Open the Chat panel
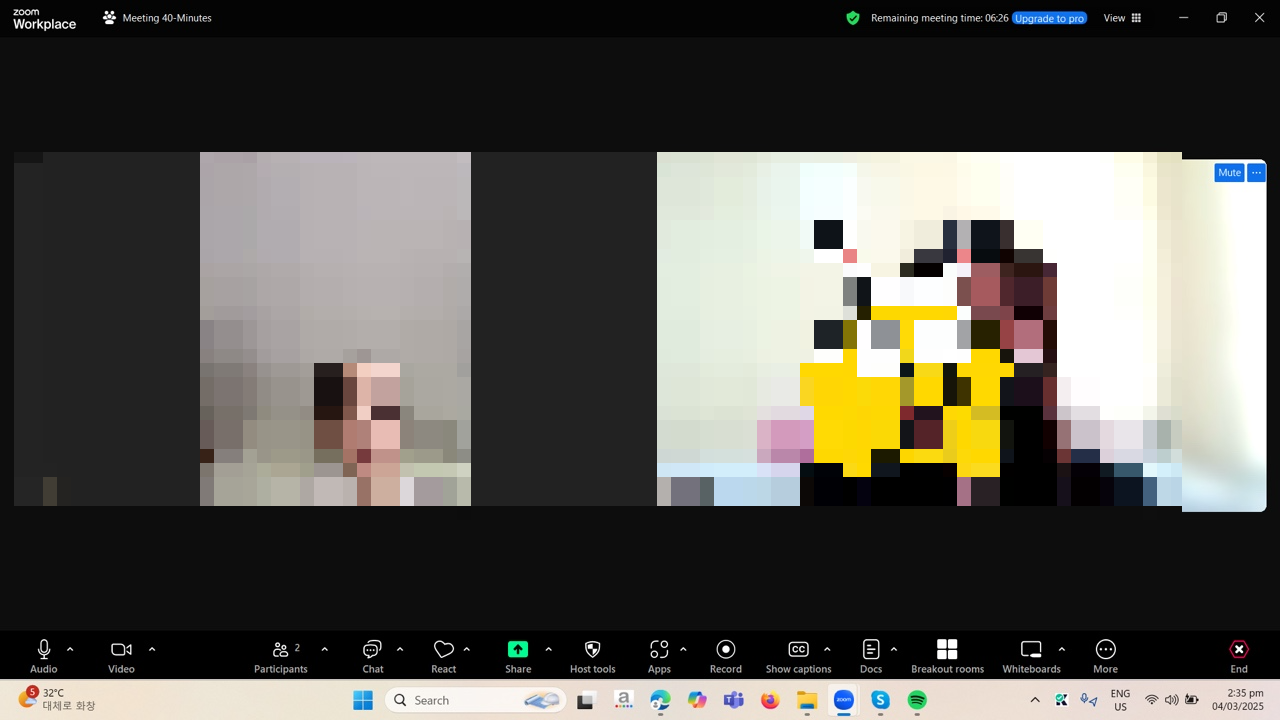Image resolution: width=1280 pixels, height=720 pixels. [373, 656]
